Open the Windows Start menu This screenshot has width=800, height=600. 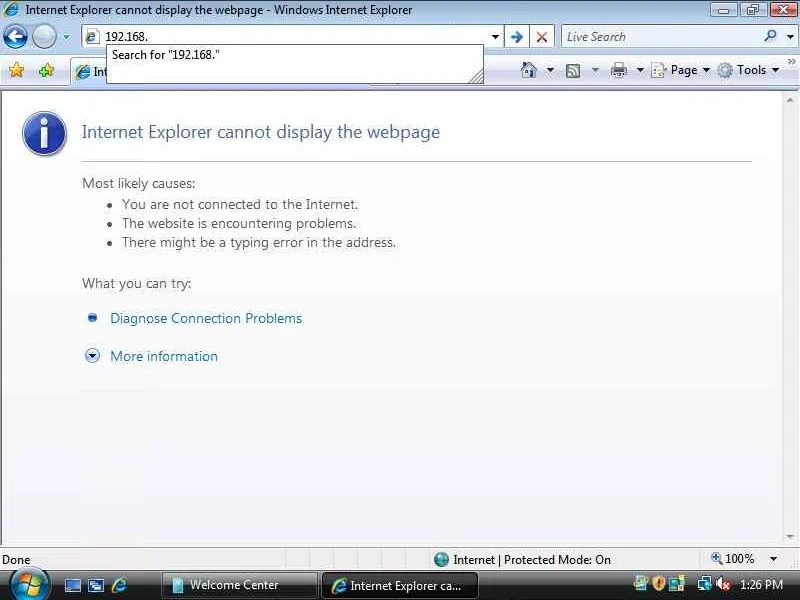29,585
